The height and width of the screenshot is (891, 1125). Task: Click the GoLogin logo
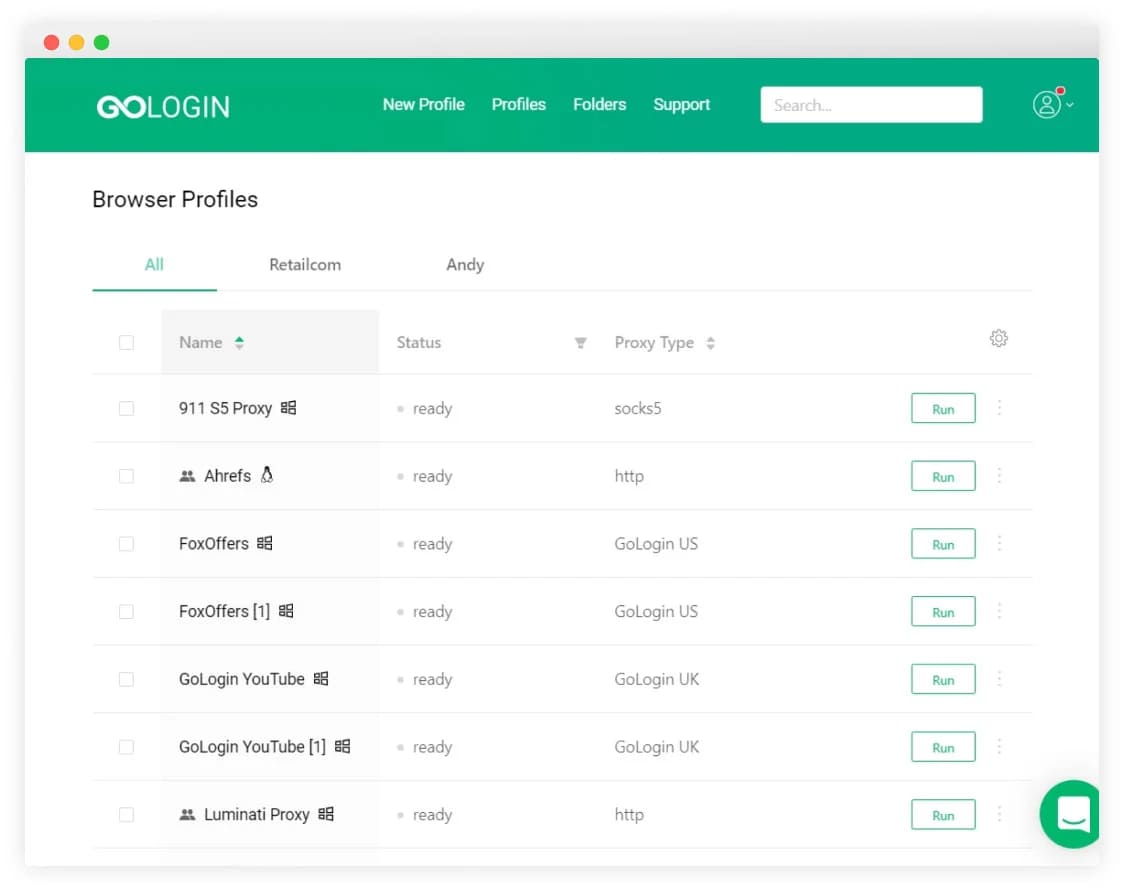[x=163, y=106]
